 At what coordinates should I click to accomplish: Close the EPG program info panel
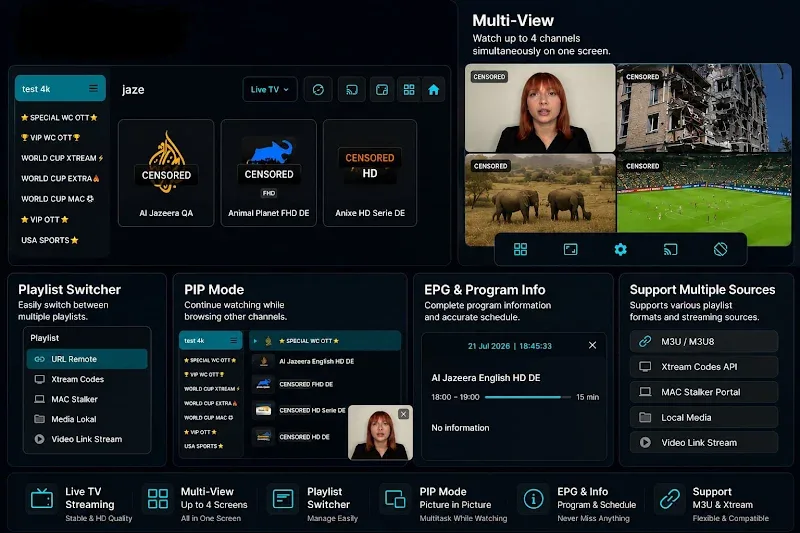592,345
